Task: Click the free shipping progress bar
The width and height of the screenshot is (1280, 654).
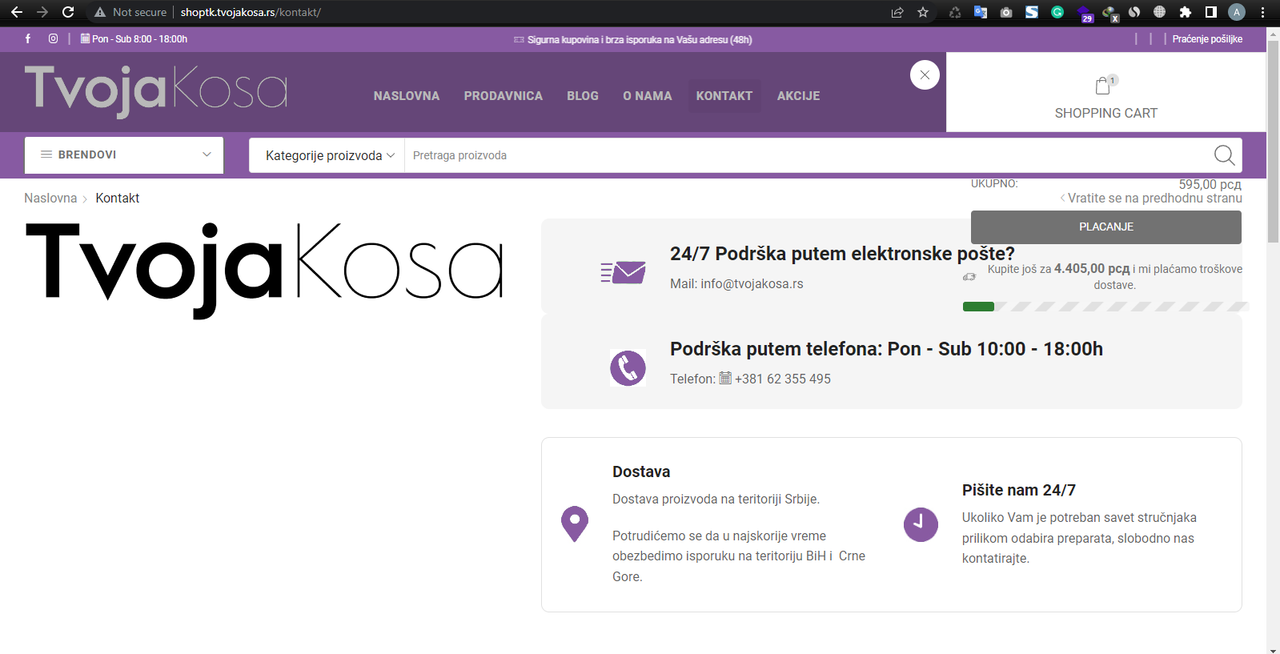Action: click(x=1105, y=306)
